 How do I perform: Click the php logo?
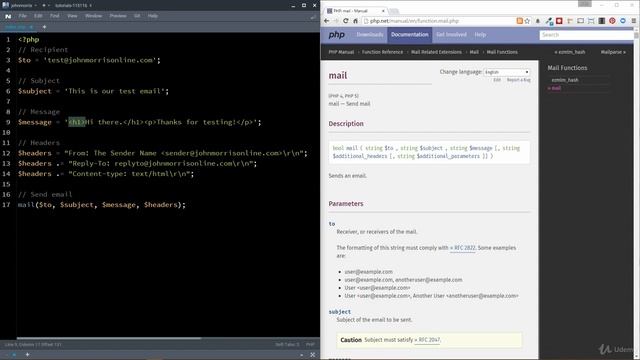pos(337,35)
